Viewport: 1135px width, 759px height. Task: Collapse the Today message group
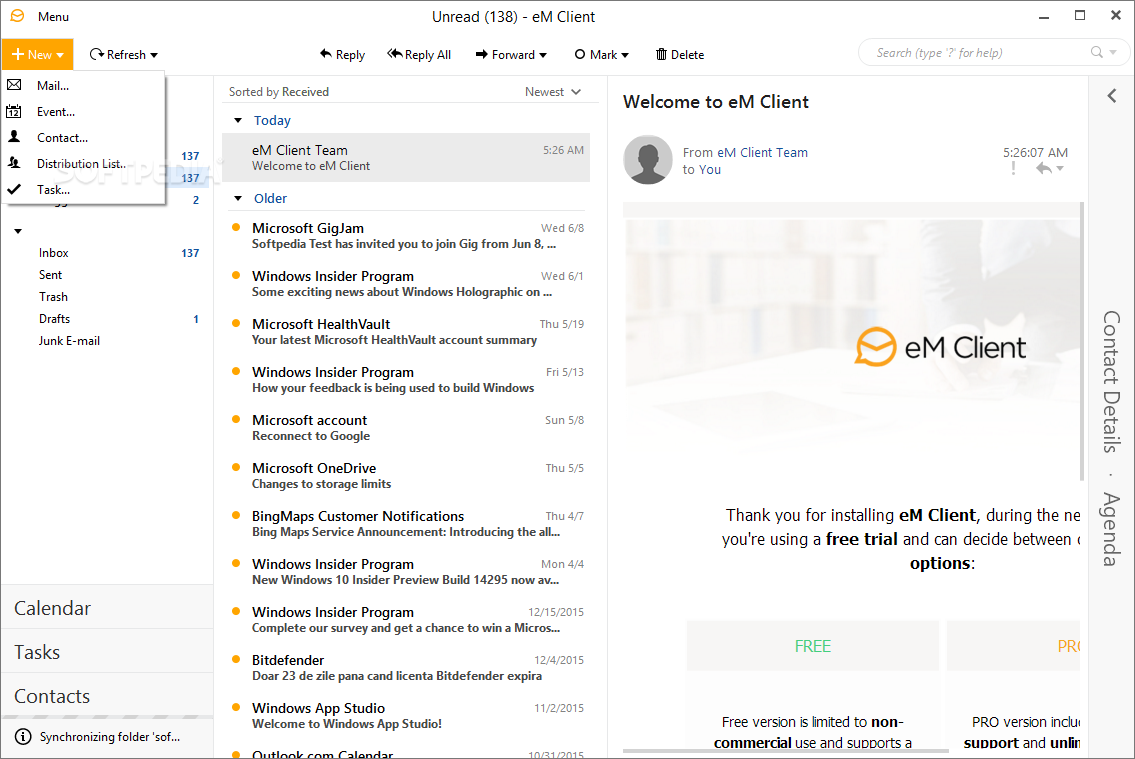pyautogui.click(x=237, y=120)
